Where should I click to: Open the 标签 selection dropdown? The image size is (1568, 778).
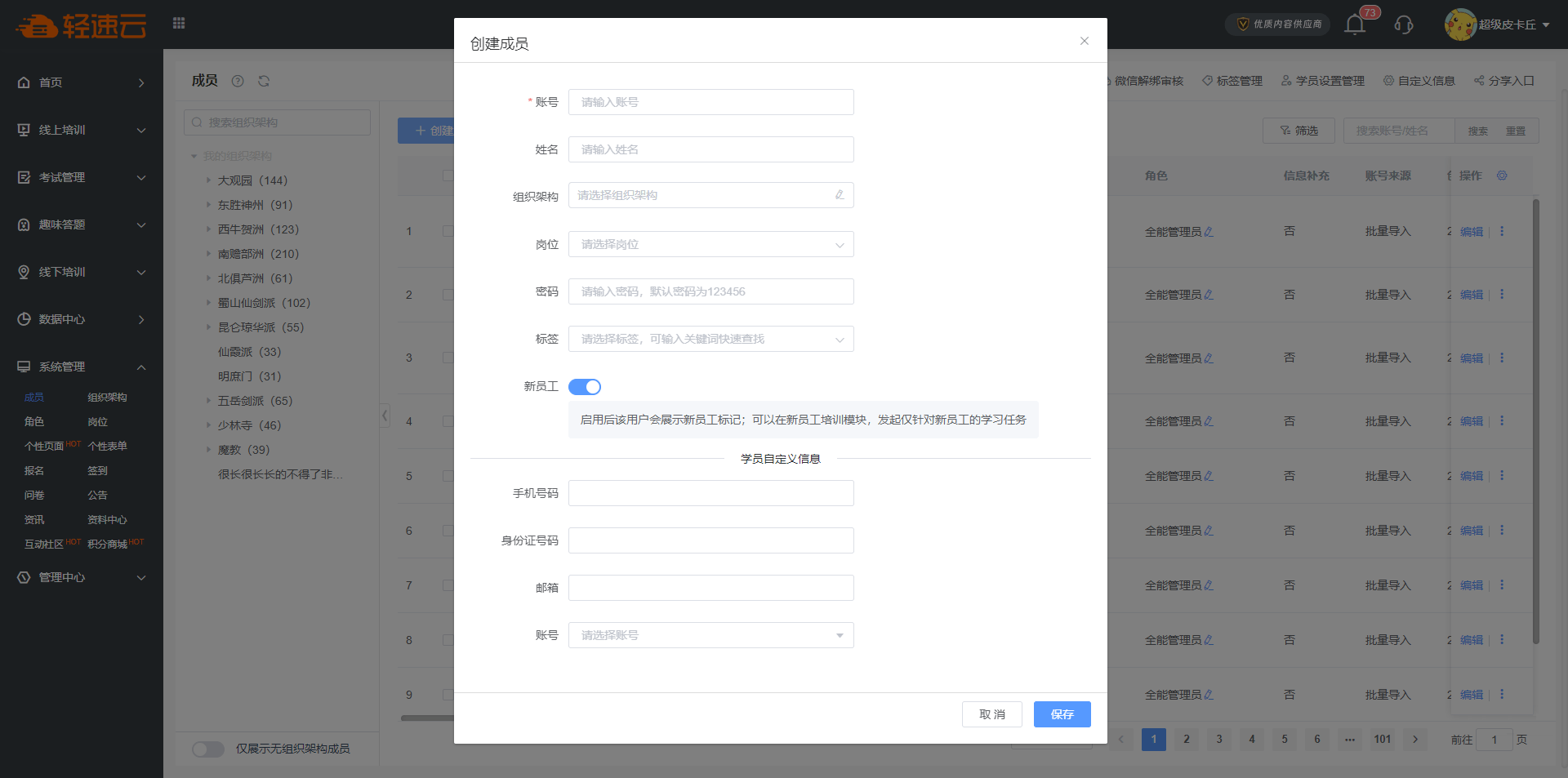click(710, 339)
